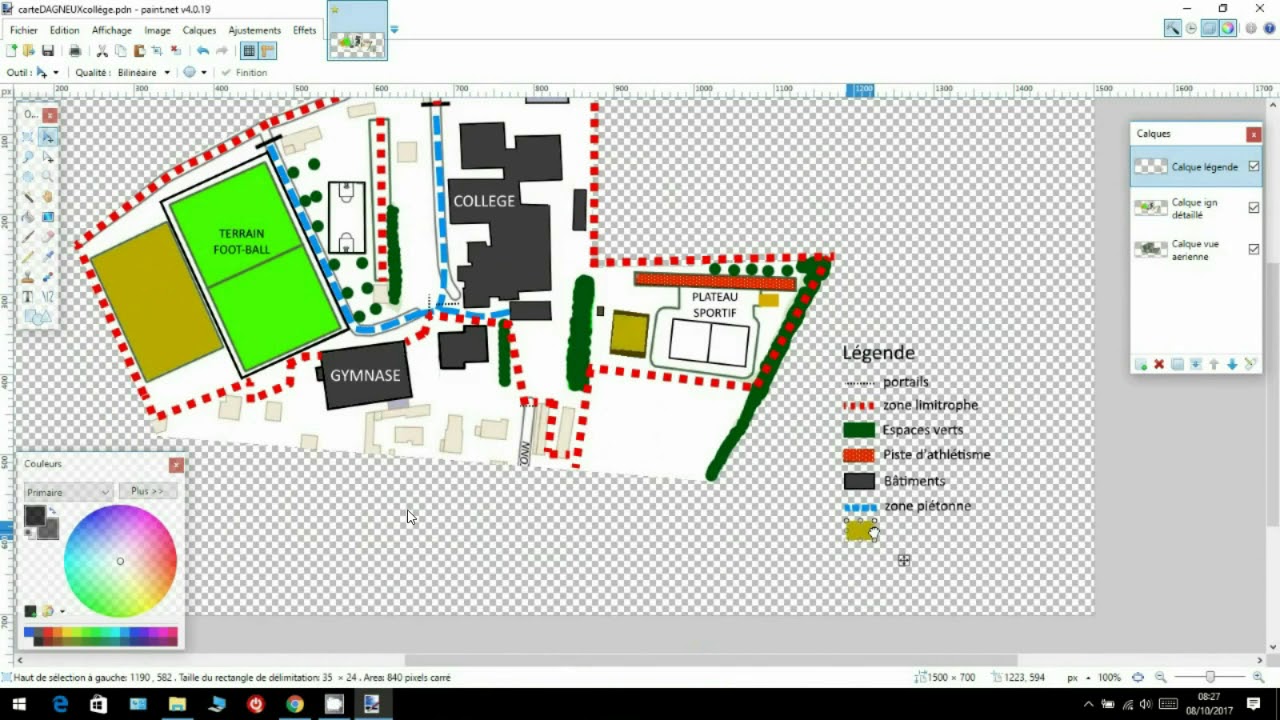Select the Zoom magnifier tool
Image resolution: width=1280 pixels, height=720 pixels.
click(48, 175)
